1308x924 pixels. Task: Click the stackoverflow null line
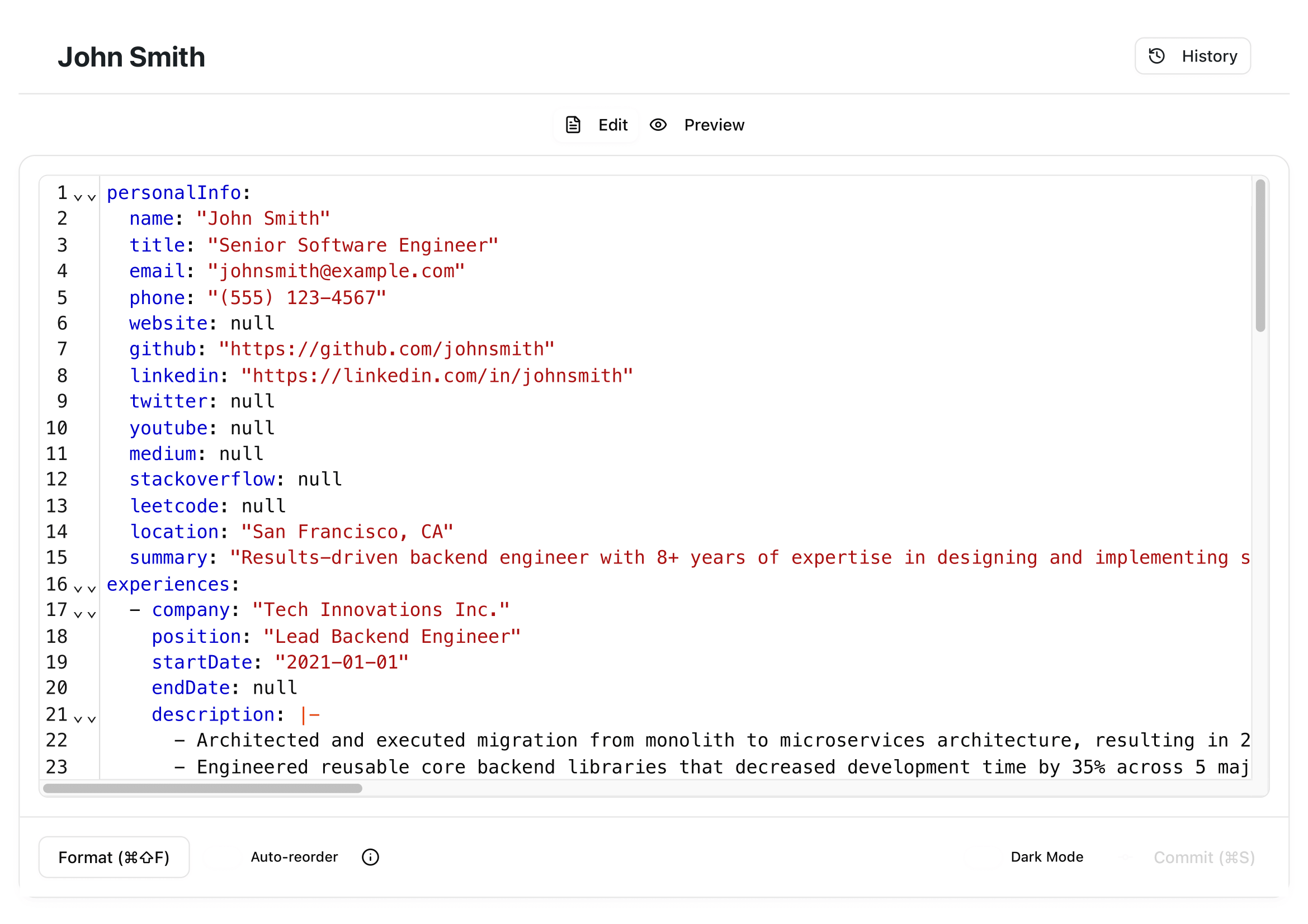[x=236, y=480]
